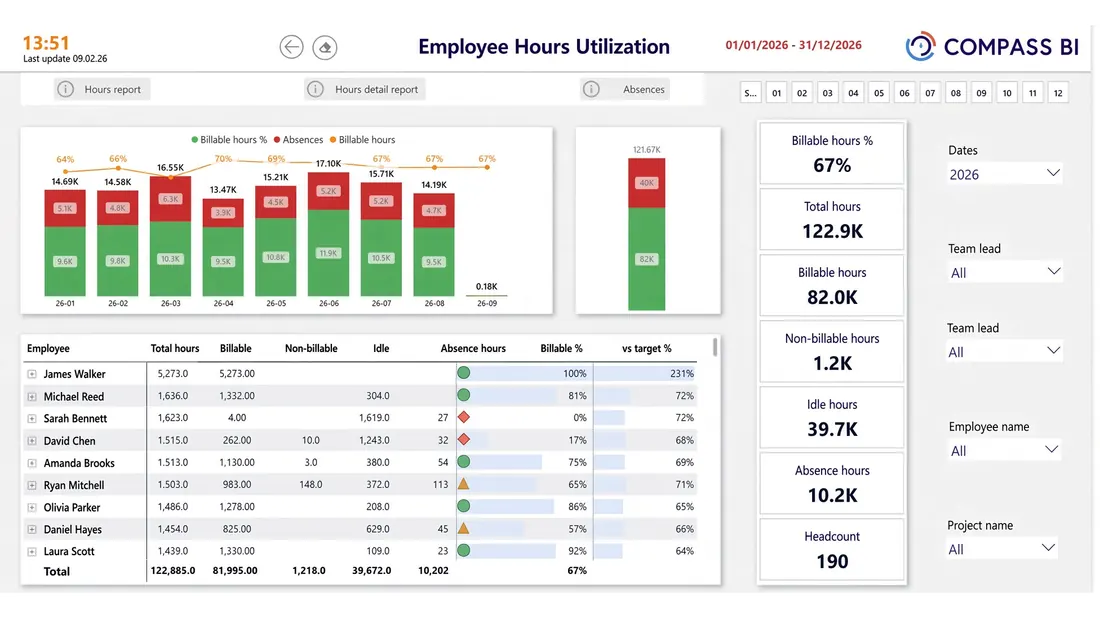Click the date range 01/01/2026 - 31/12/2026

(793, 45)
